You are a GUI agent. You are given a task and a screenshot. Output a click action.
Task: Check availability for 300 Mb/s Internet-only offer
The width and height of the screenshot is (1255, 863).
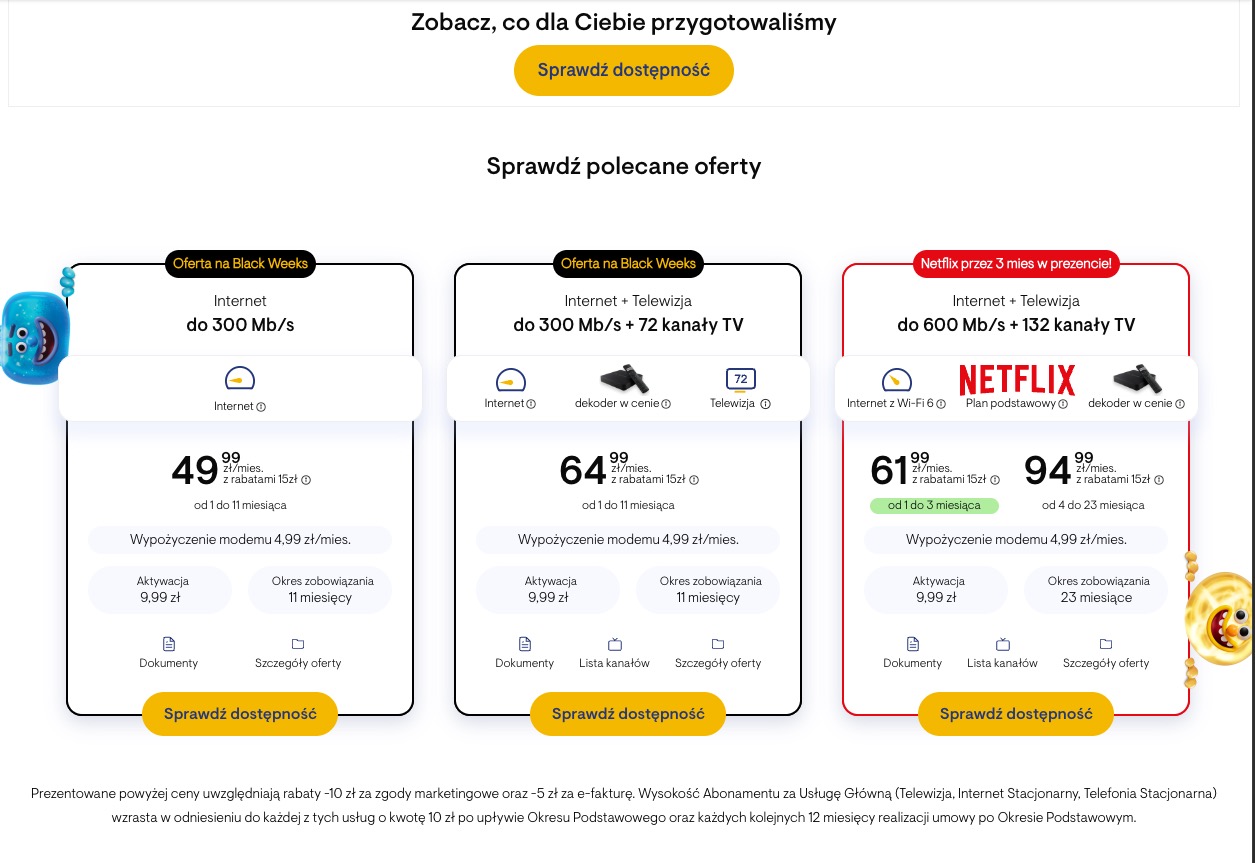point(240,714)
